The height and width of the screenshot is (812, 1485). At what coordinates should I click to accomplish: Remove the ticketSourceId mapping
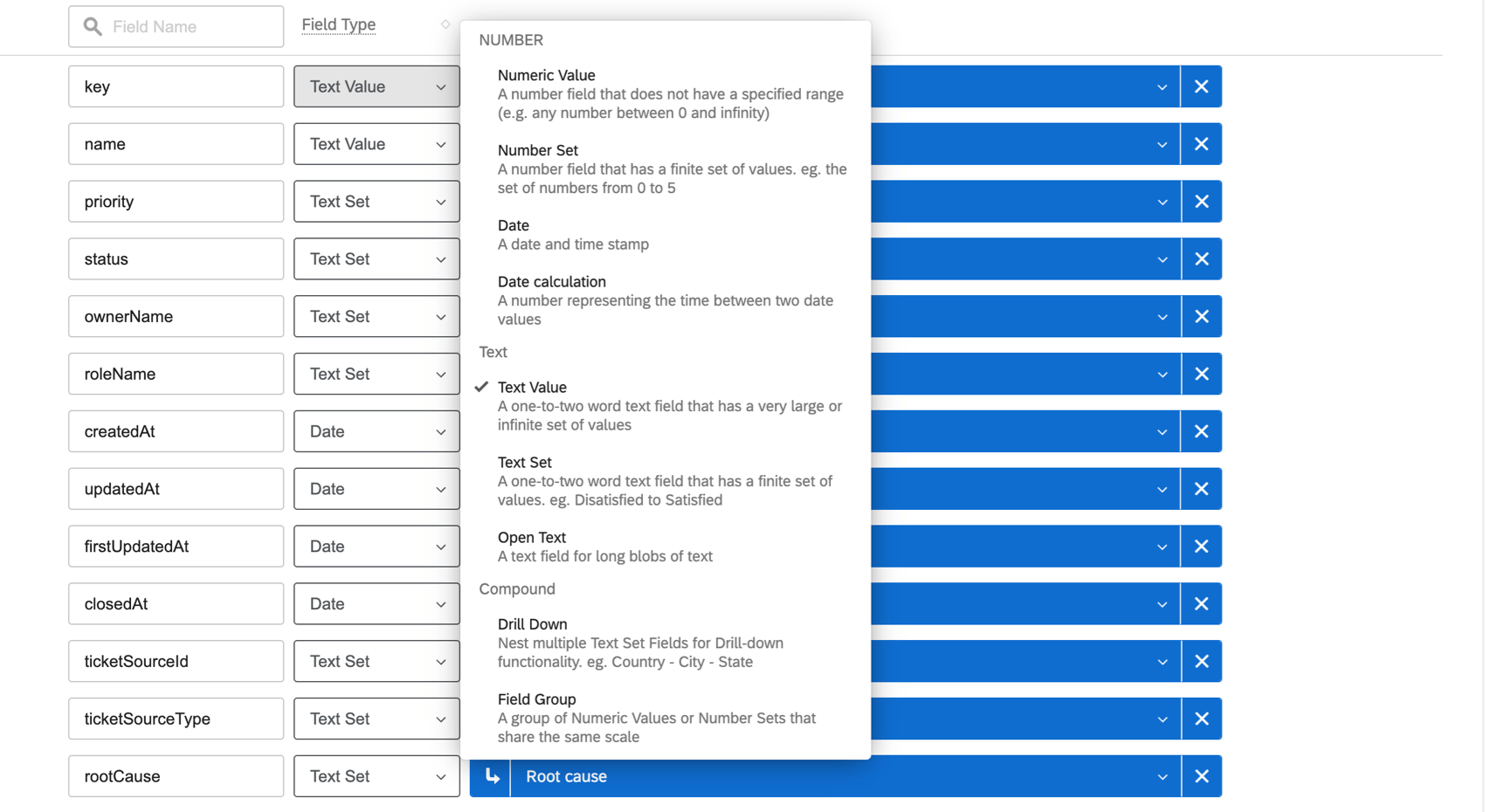(x=1201, y=661)
